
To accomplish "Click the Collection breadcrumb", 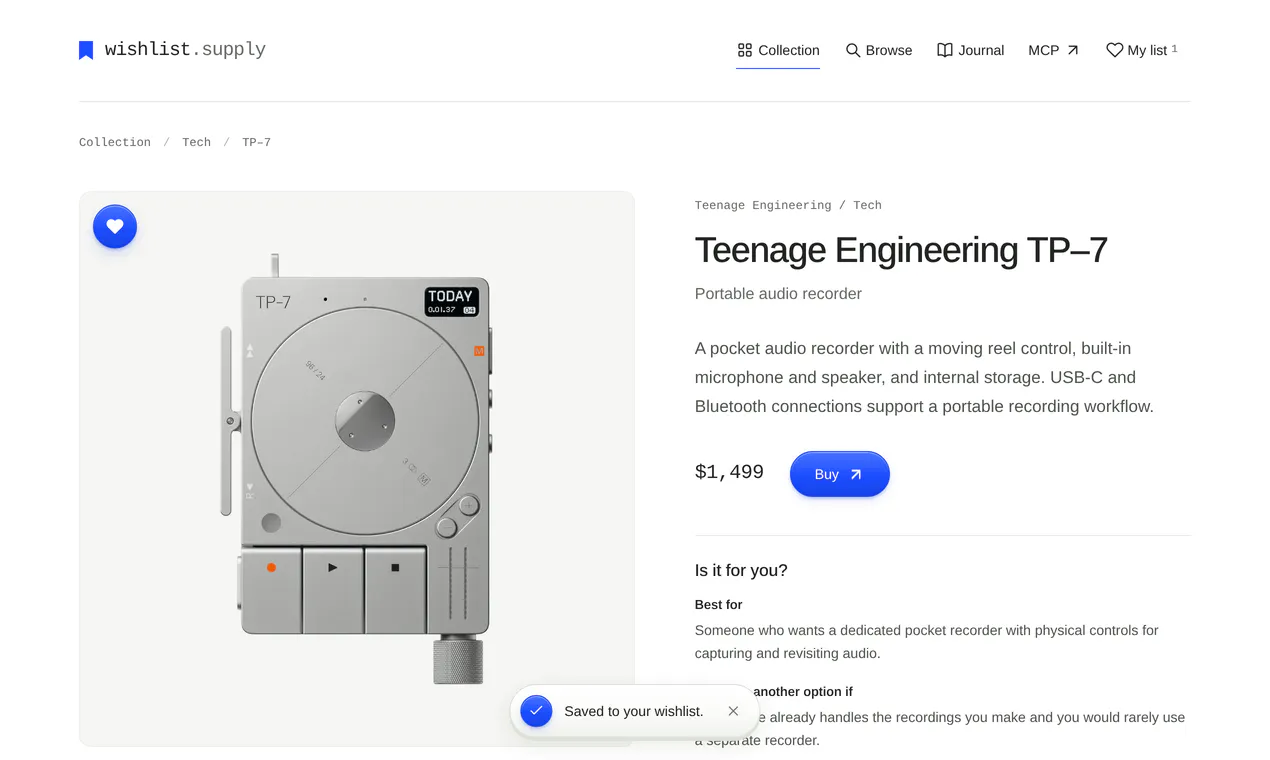I will [115, 142].
